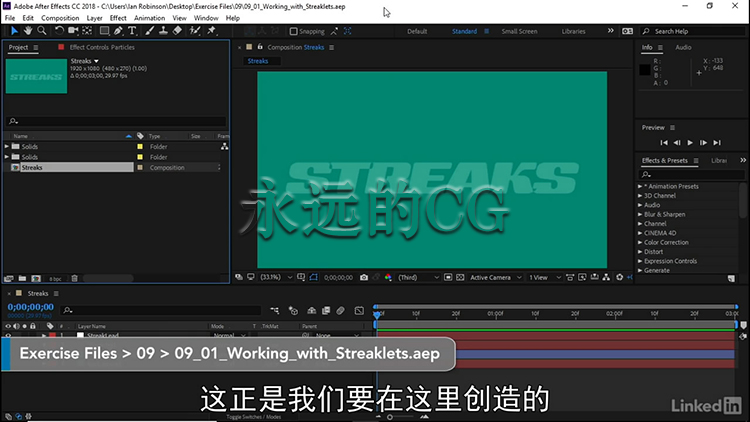Open the (Third) resolution dropdown
Image resolution: width=750 pixels, height=422 pixels.
pyautogui.click(x=418, y=278)
